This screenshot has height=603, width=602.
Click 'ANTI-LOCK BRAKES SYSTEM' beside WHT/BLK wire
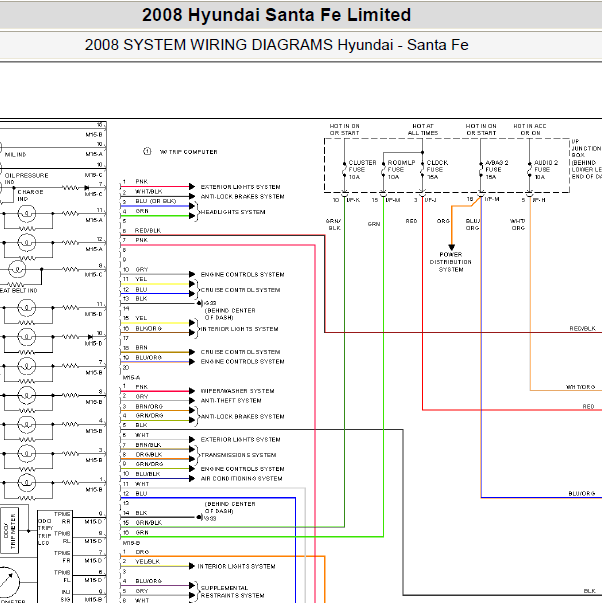242,197
